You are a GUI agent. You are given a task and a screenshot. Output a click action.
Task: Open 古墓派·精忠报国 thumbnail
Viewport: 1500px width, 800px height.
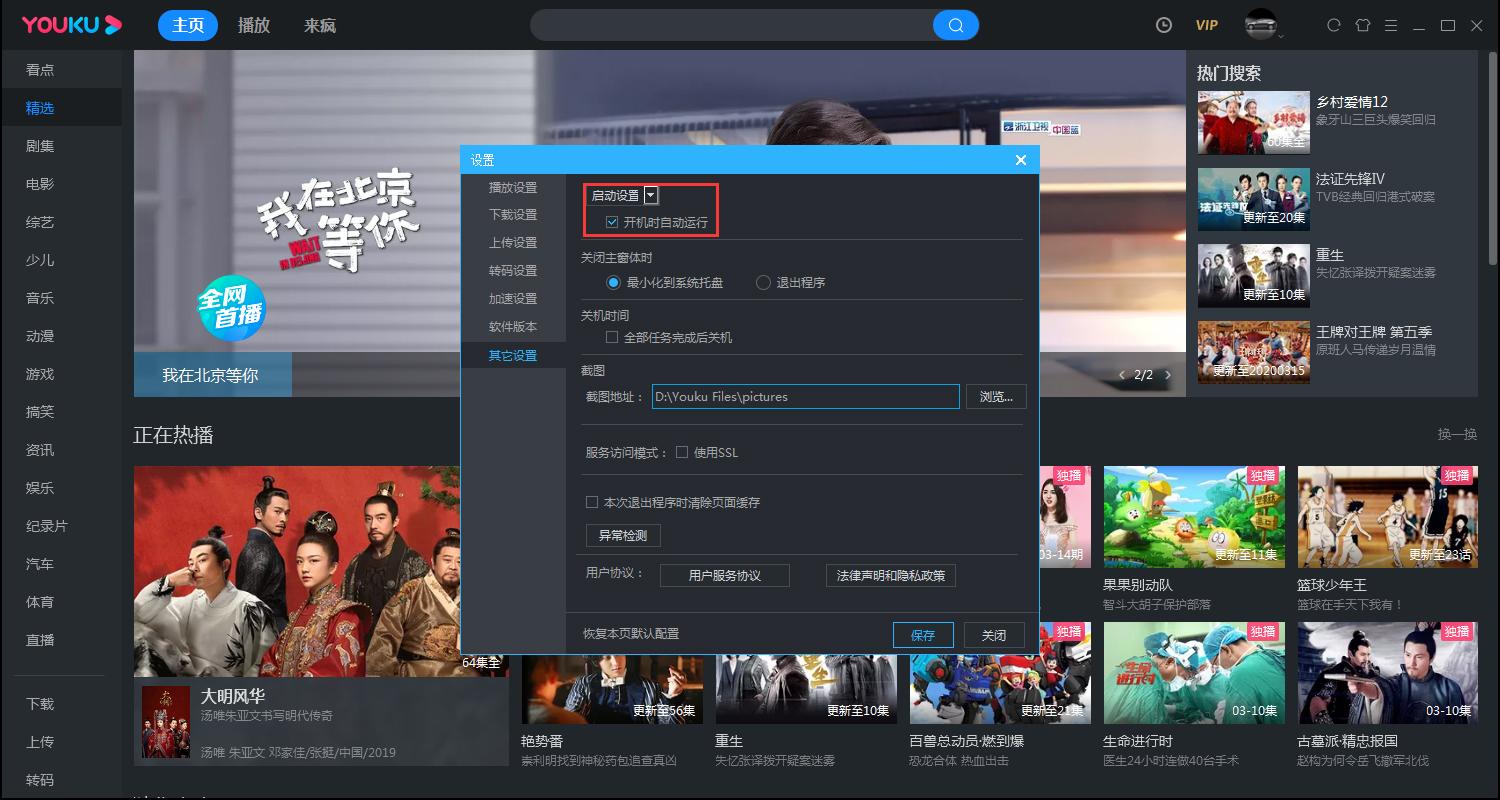pyautogui.click(x=1387, y=673)
